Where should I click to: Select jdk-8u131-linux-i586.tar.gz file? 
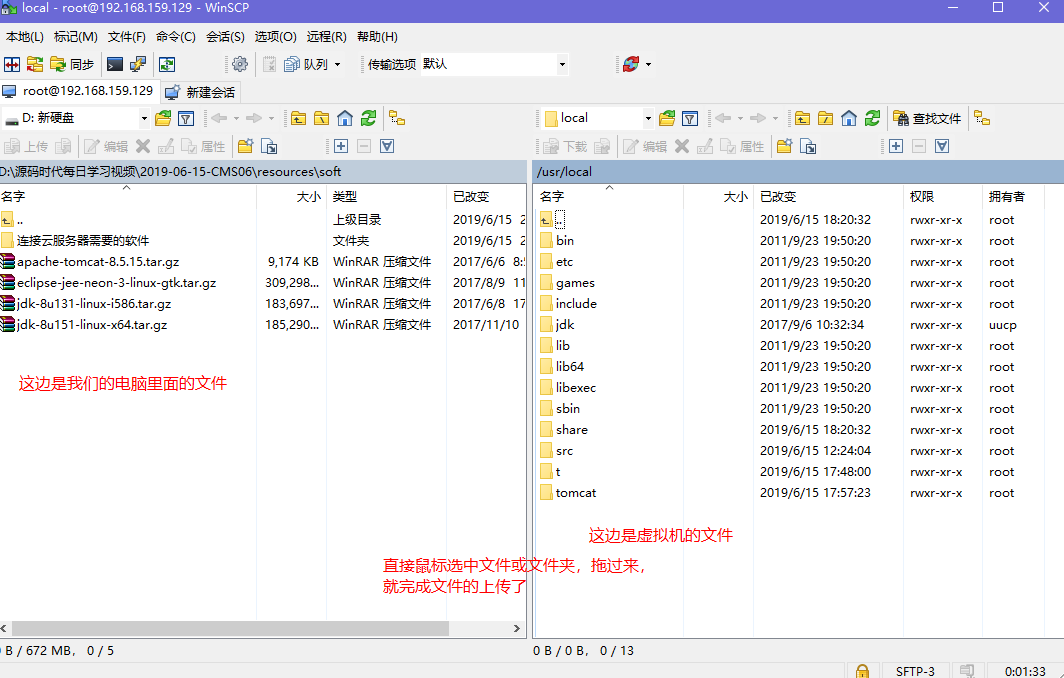point(94,304)
